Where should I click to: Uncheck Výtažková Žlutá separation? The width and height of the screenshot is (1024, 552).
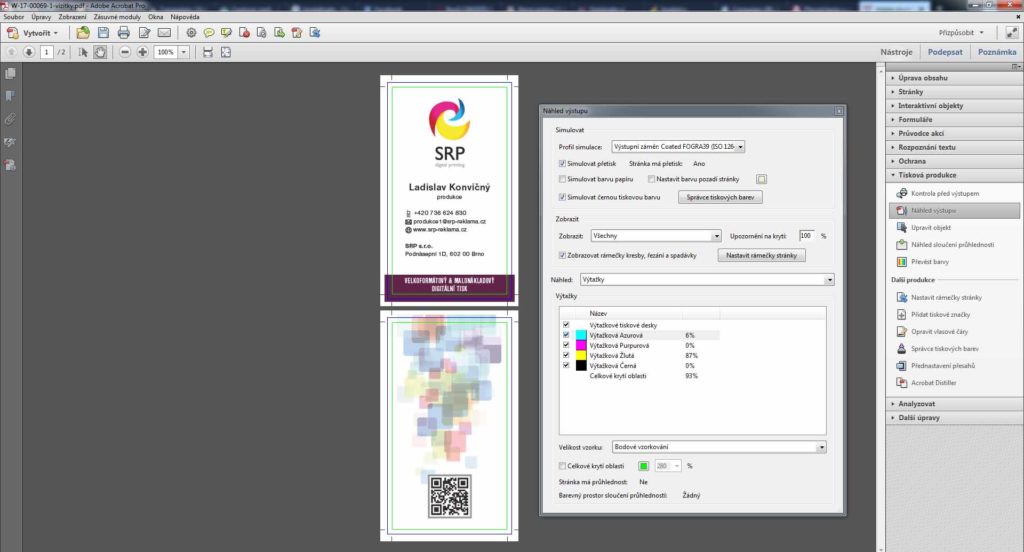pos(566,355)
